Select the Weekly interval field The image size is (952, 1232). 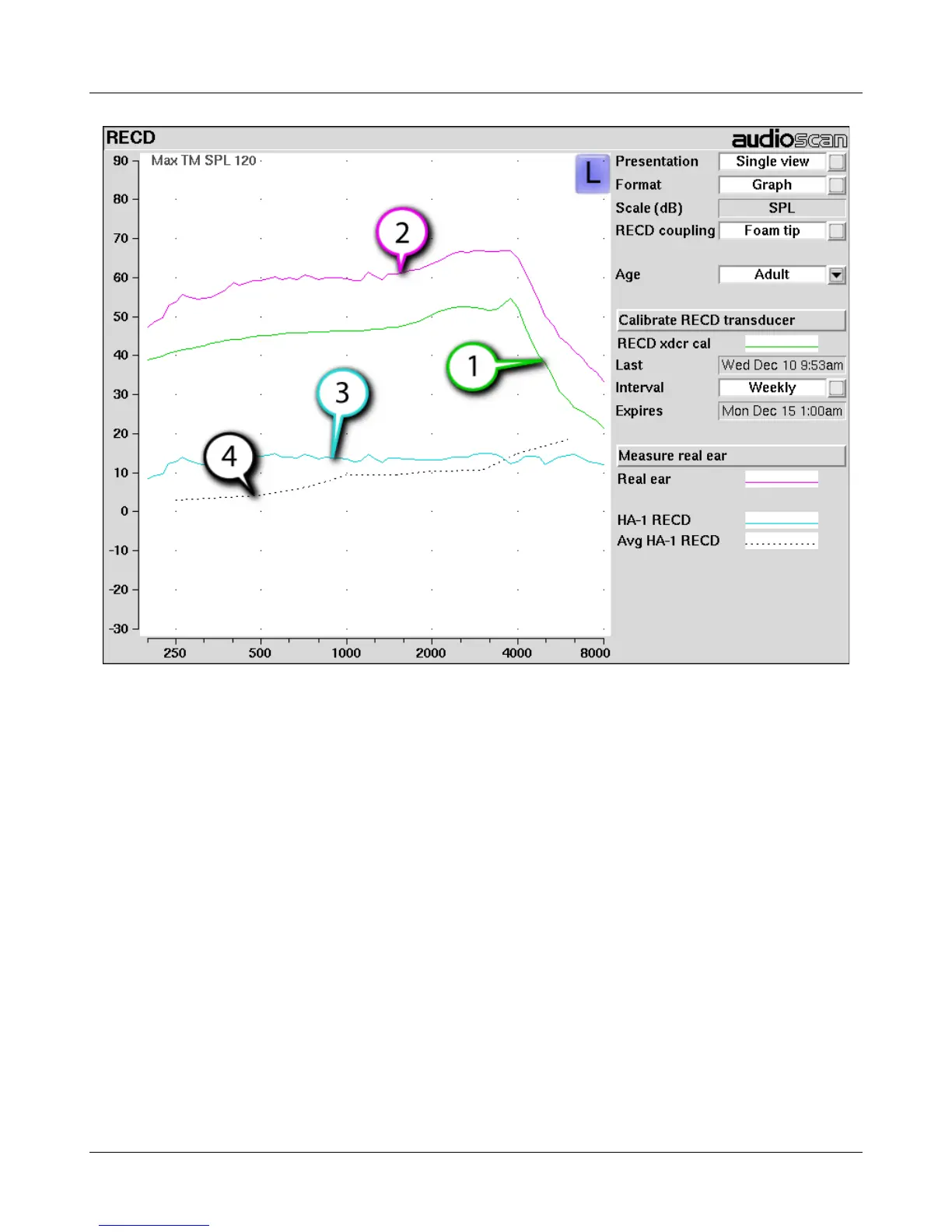[x=772, y=387]
